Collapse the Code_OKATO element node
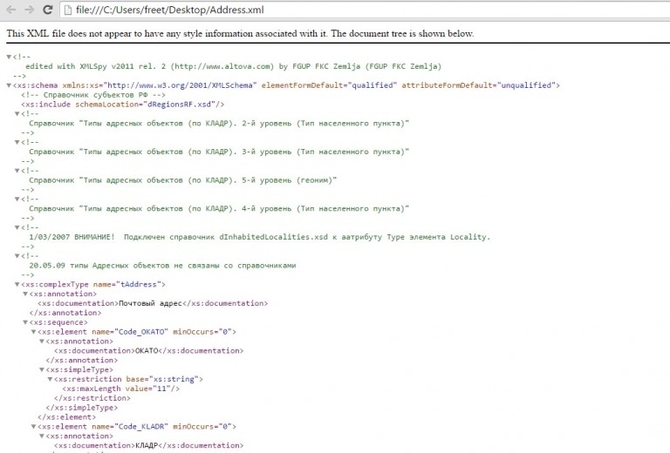 pos(33,332)
